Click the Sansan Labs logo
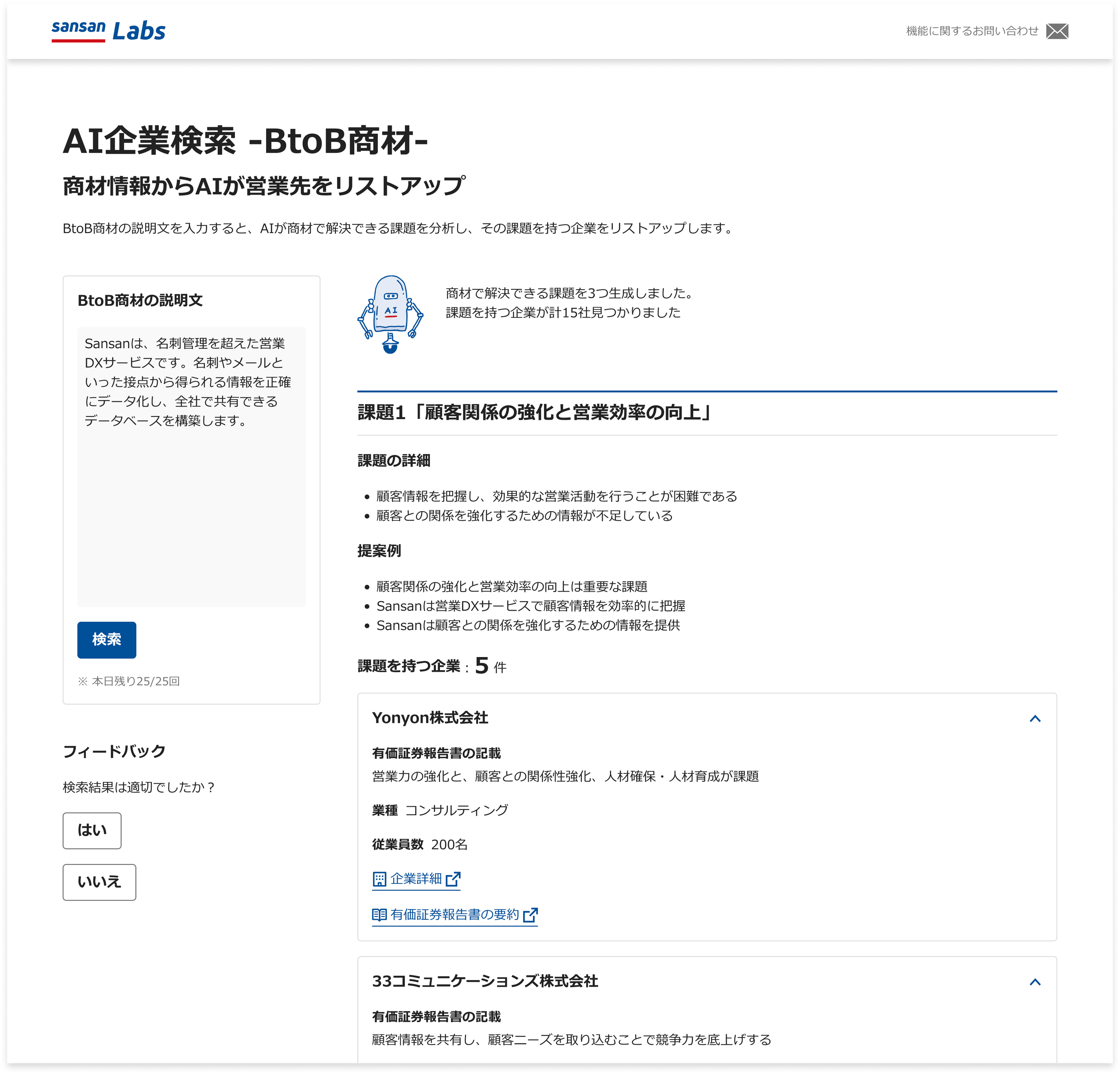 107,31
